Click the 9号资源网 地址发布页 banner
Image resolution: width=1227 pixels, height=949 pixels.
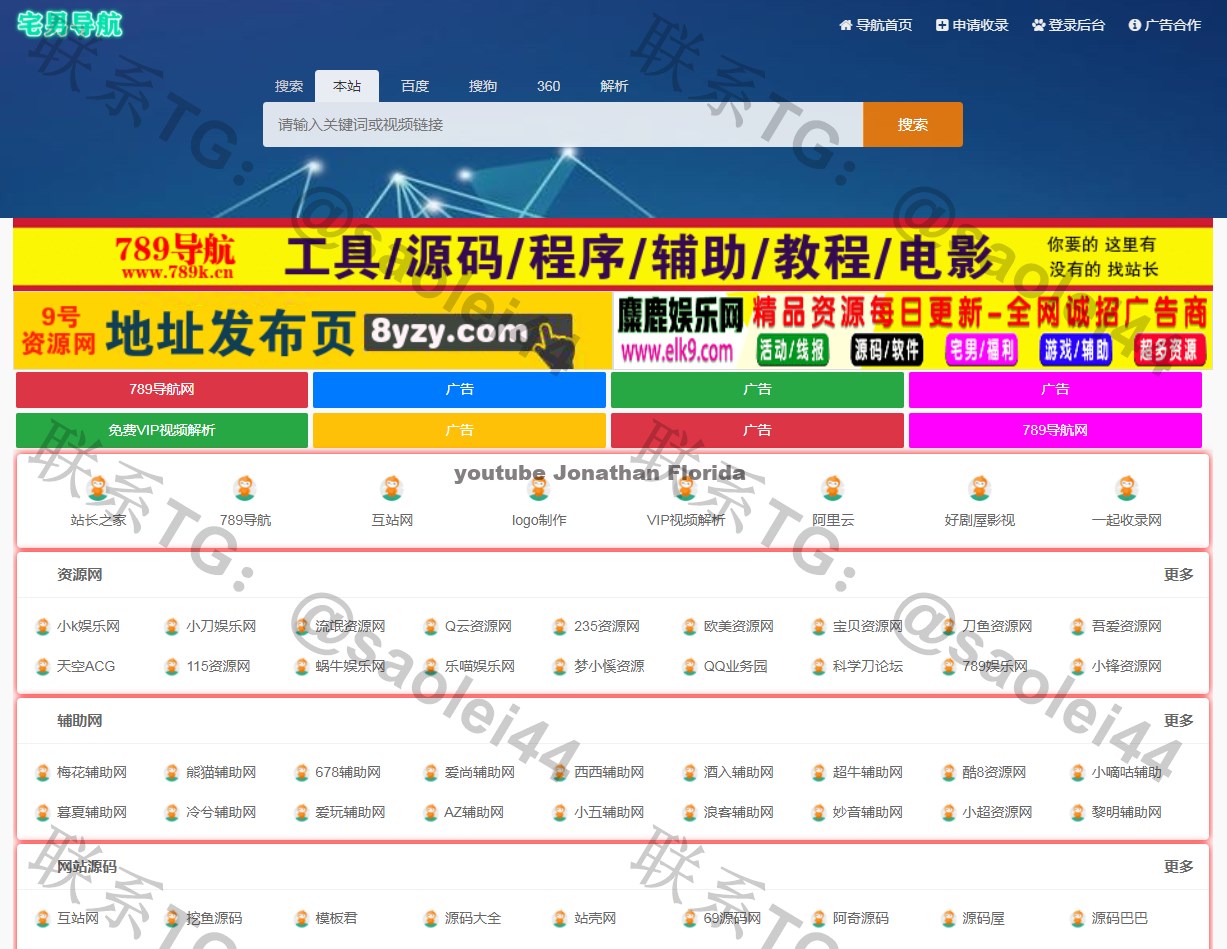pos(312,331)
